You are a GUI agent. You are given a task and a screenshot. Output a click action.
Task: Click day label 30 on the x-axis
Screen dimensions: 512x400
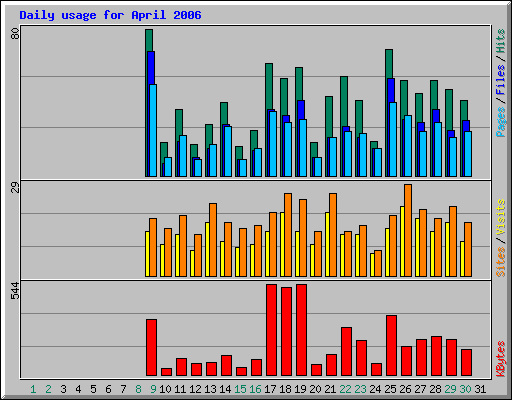(x=465, y=389)
